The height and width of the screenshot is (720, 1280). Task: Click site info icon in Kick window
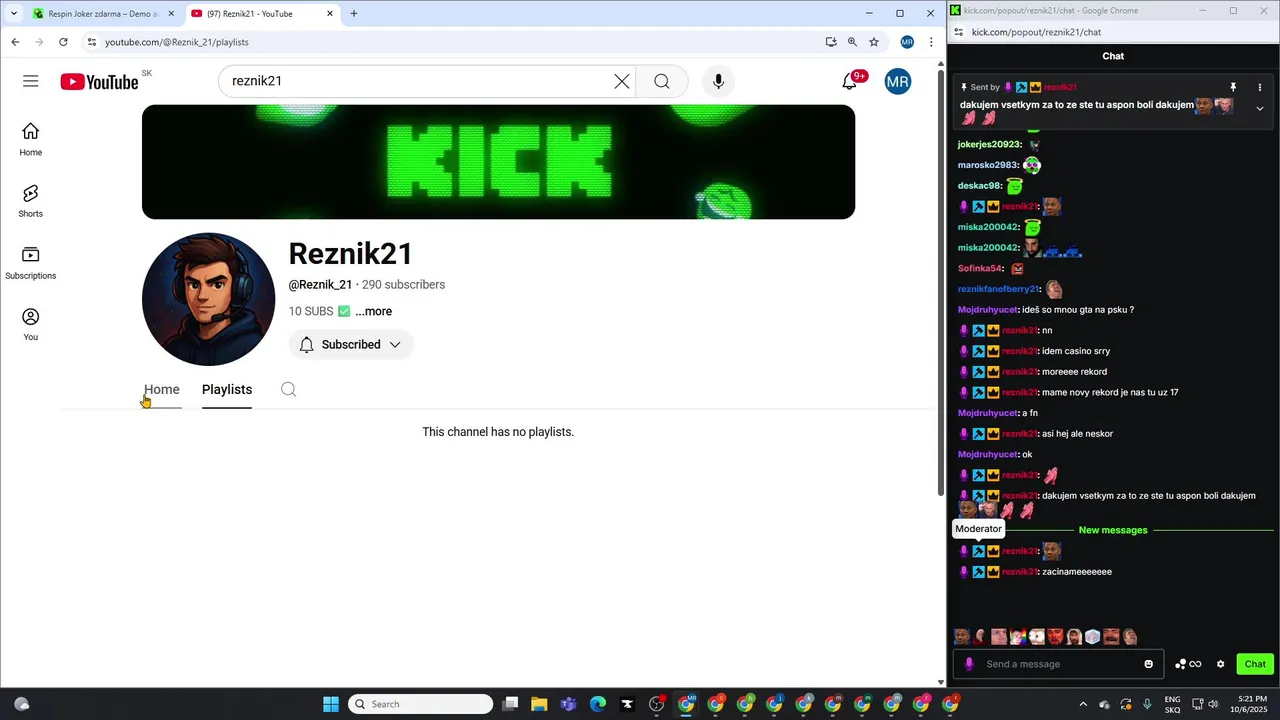tap(959, 32)
